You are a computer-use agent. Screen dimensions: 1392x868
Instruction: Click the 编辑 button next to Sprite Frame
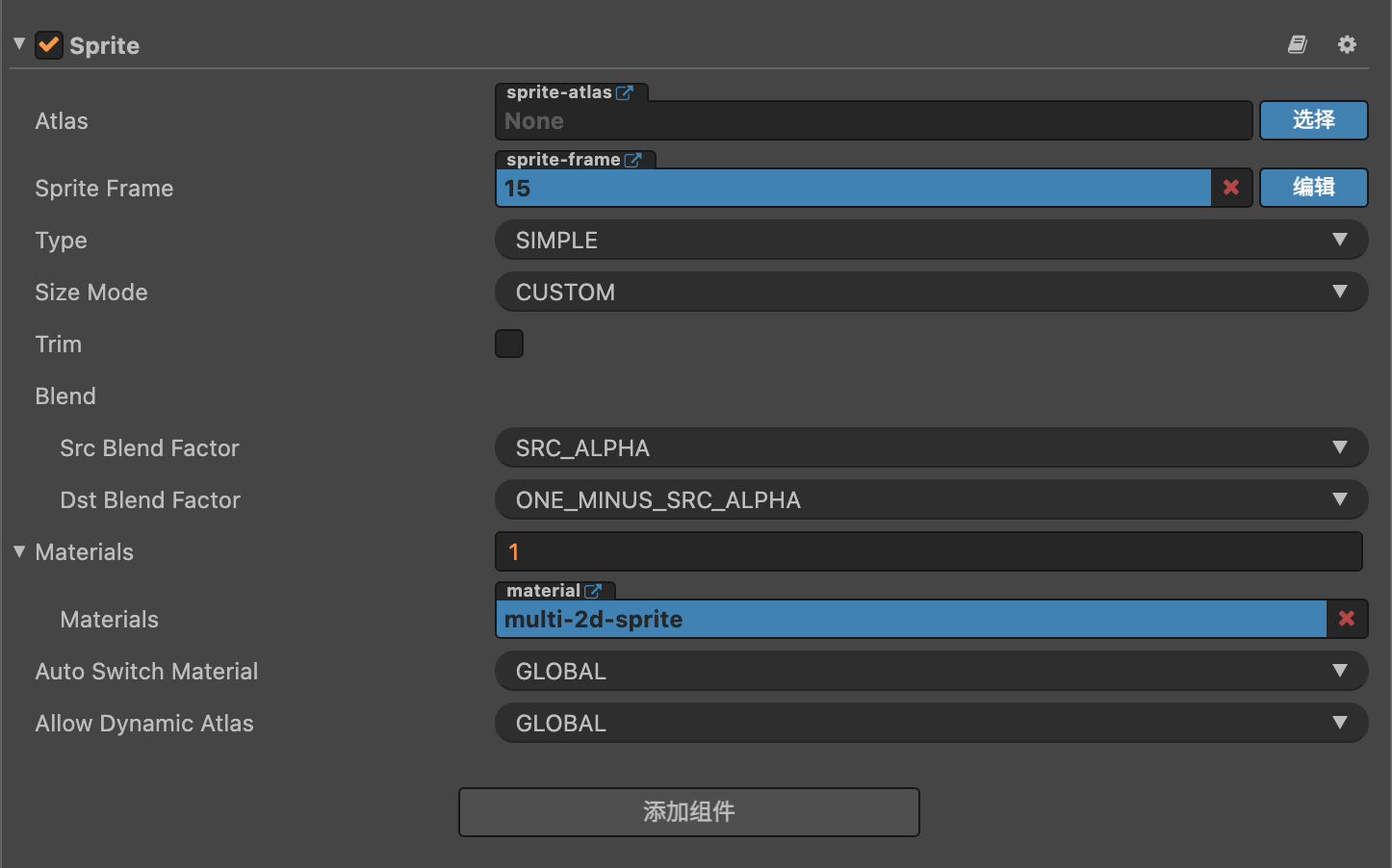pyautogui.click(x=1314, y=188)
